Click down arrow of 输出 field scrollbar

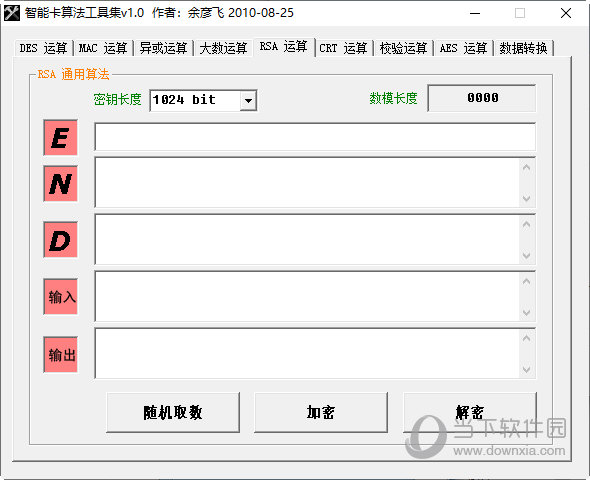[x=527, y=369]
